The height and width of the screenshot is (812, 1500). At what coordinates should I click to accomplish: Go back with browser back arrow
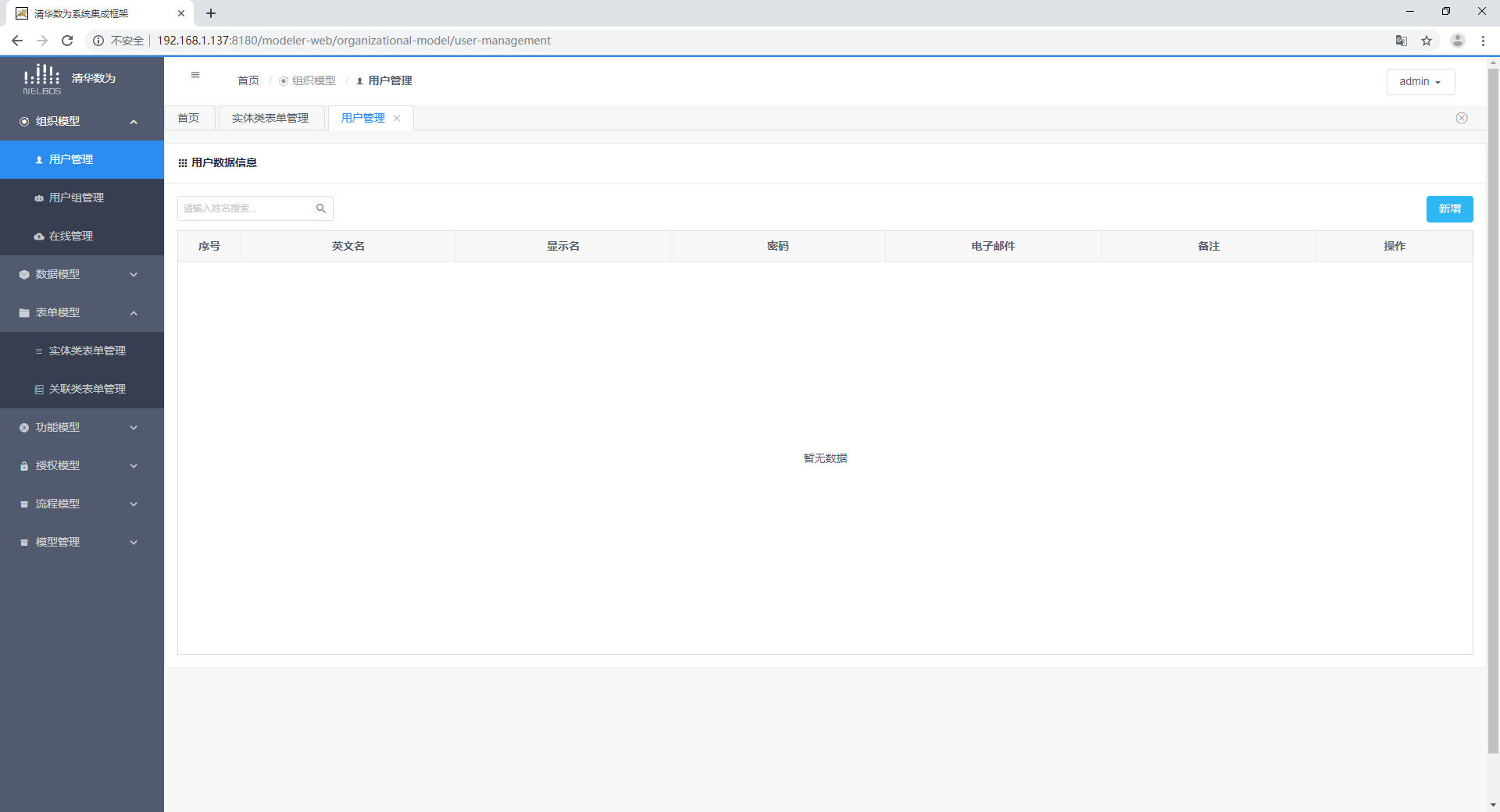pyautogui.click(x=17, y=41)
